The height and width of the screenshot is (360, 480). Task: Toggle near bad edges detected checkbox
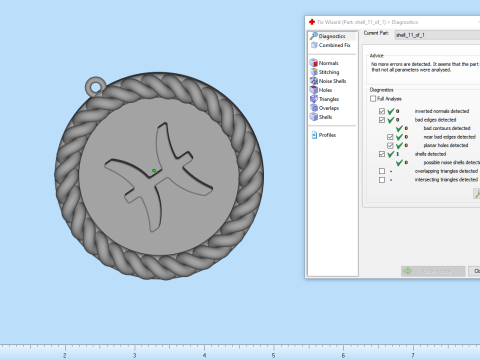coord(390,137)
